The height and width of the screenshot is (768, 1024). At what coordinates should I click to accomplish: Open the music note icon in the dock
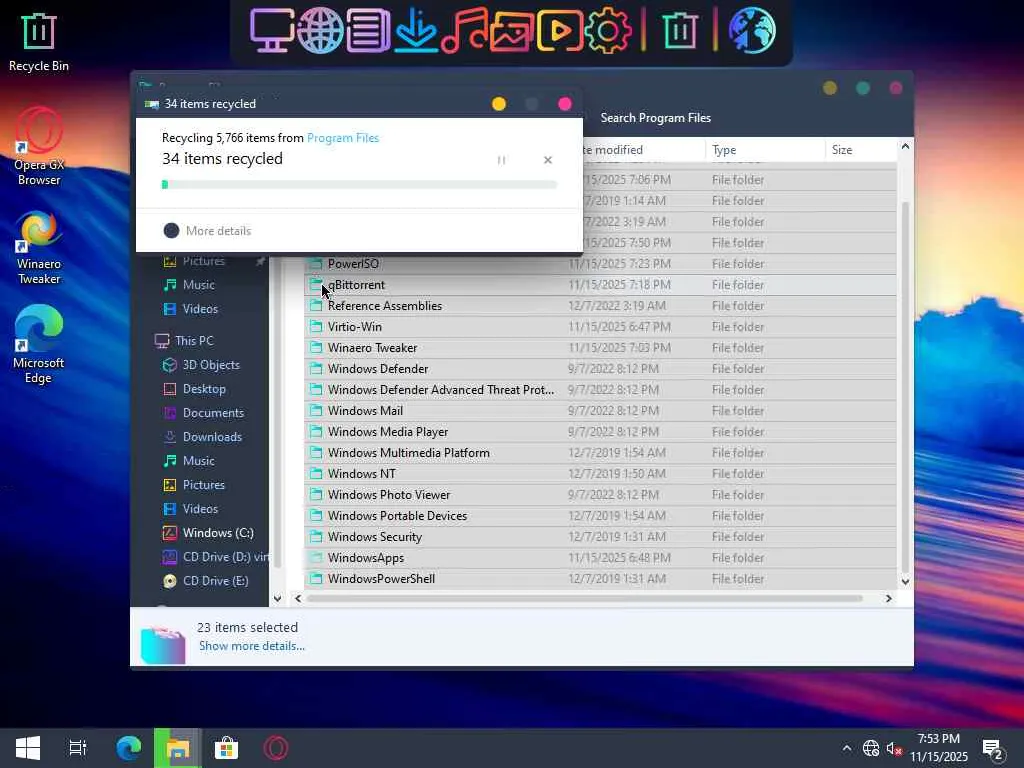coord(464,30)
